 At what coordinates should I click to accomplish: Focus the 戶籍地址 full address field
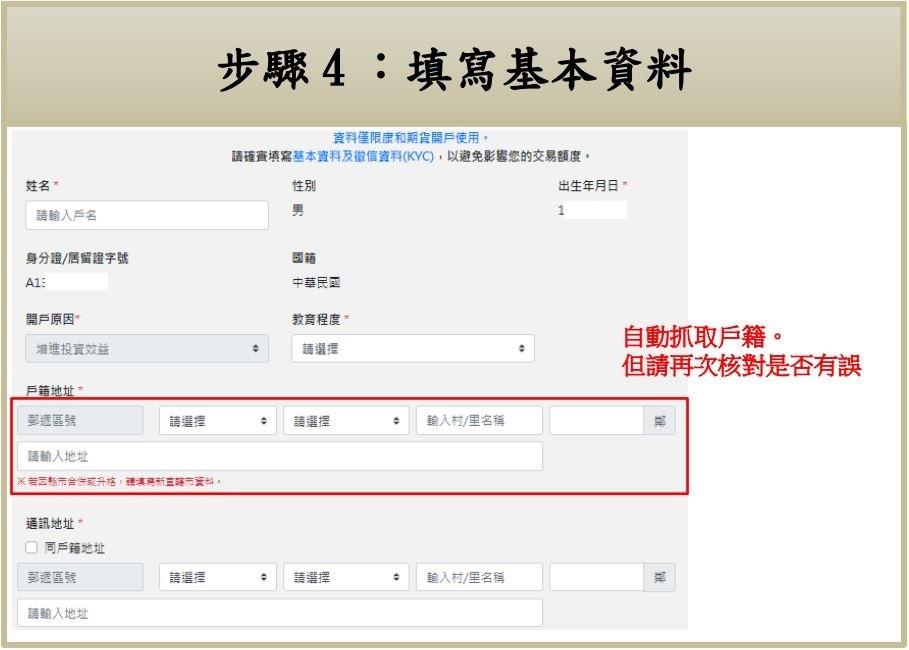[280, 456]
